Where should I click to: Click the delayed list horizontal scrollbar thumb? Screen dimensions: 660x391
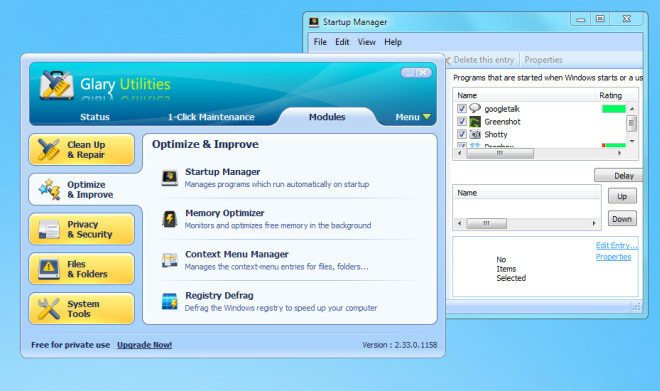click(x=487, y=223)
